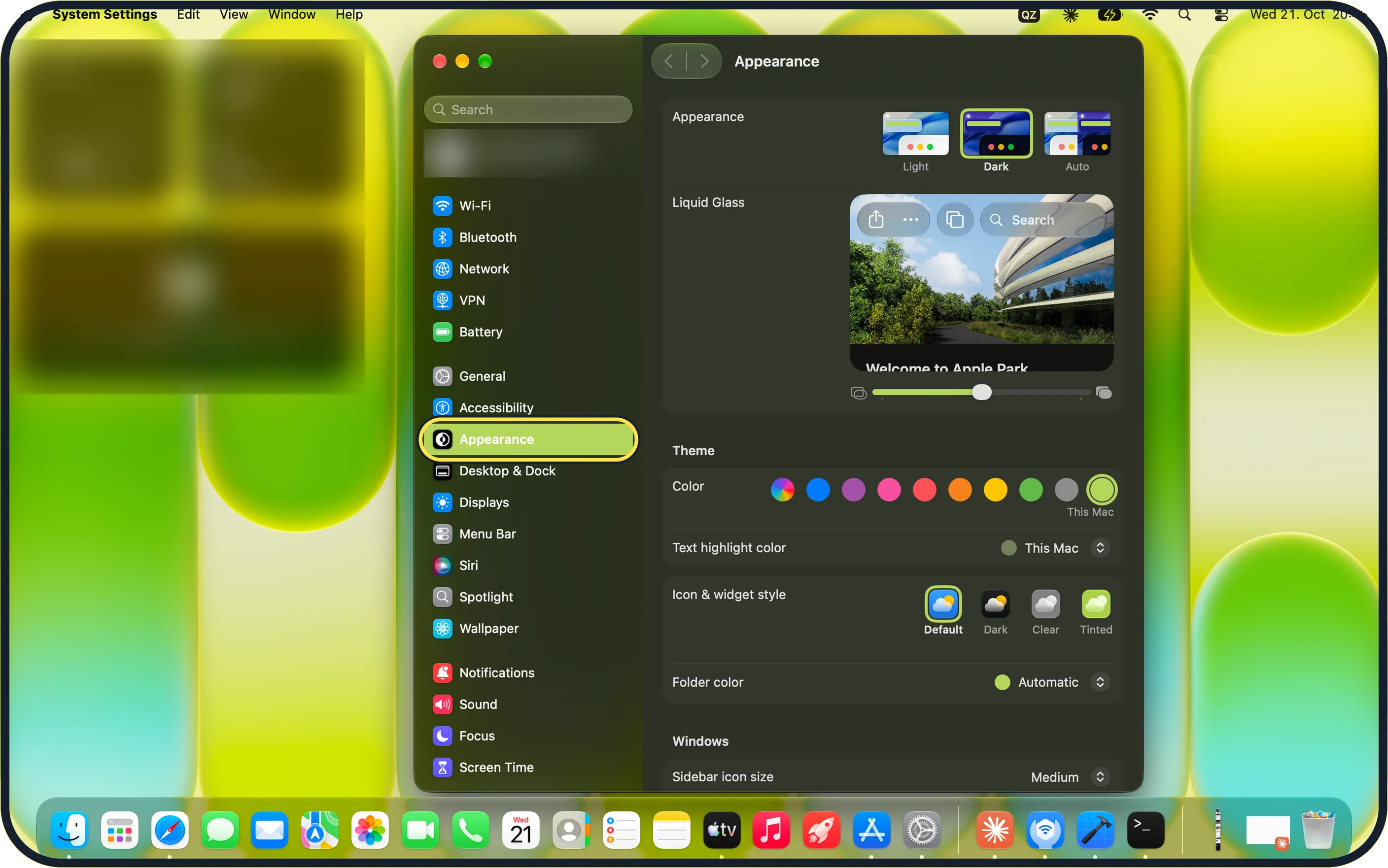Pick the purple accent color

(853, 490)
